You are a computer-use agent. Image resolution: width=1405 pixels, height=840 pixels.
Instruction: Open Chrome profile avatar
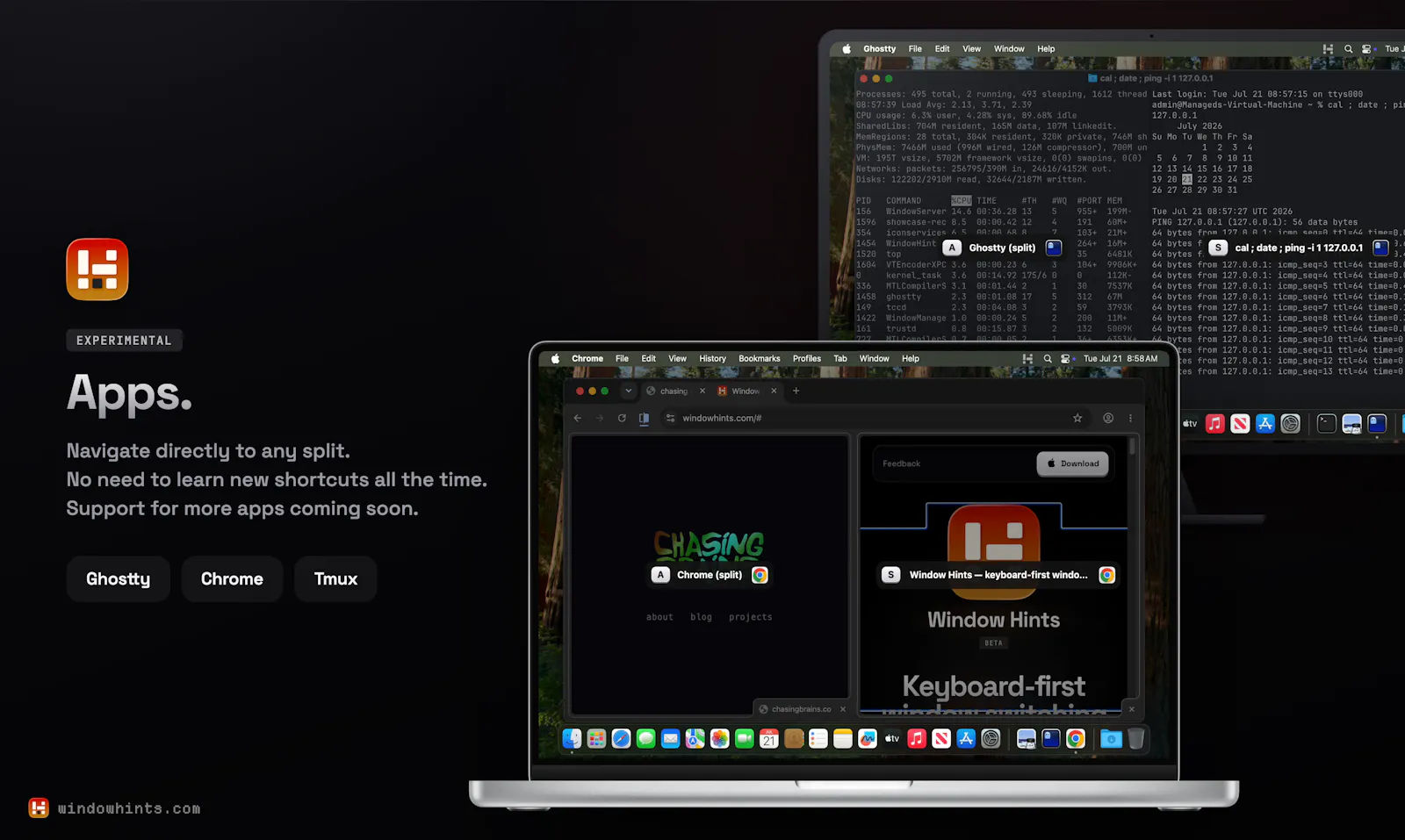pos(1108,418)
